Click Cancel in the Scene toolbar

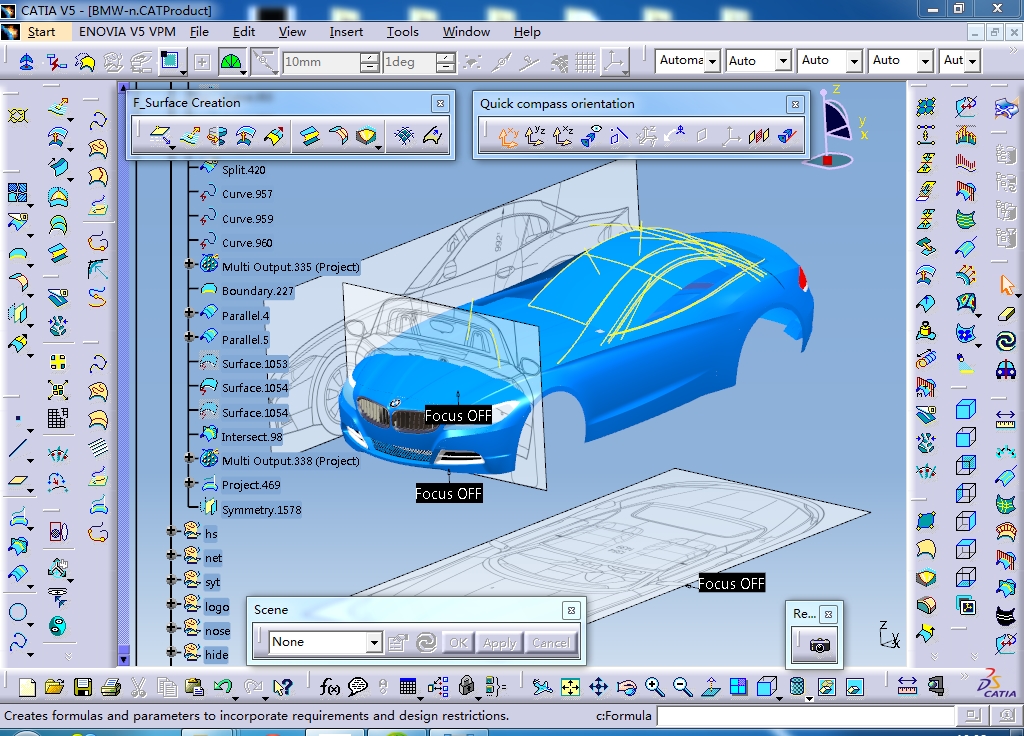pyautogui.click(x=551, y=643)
